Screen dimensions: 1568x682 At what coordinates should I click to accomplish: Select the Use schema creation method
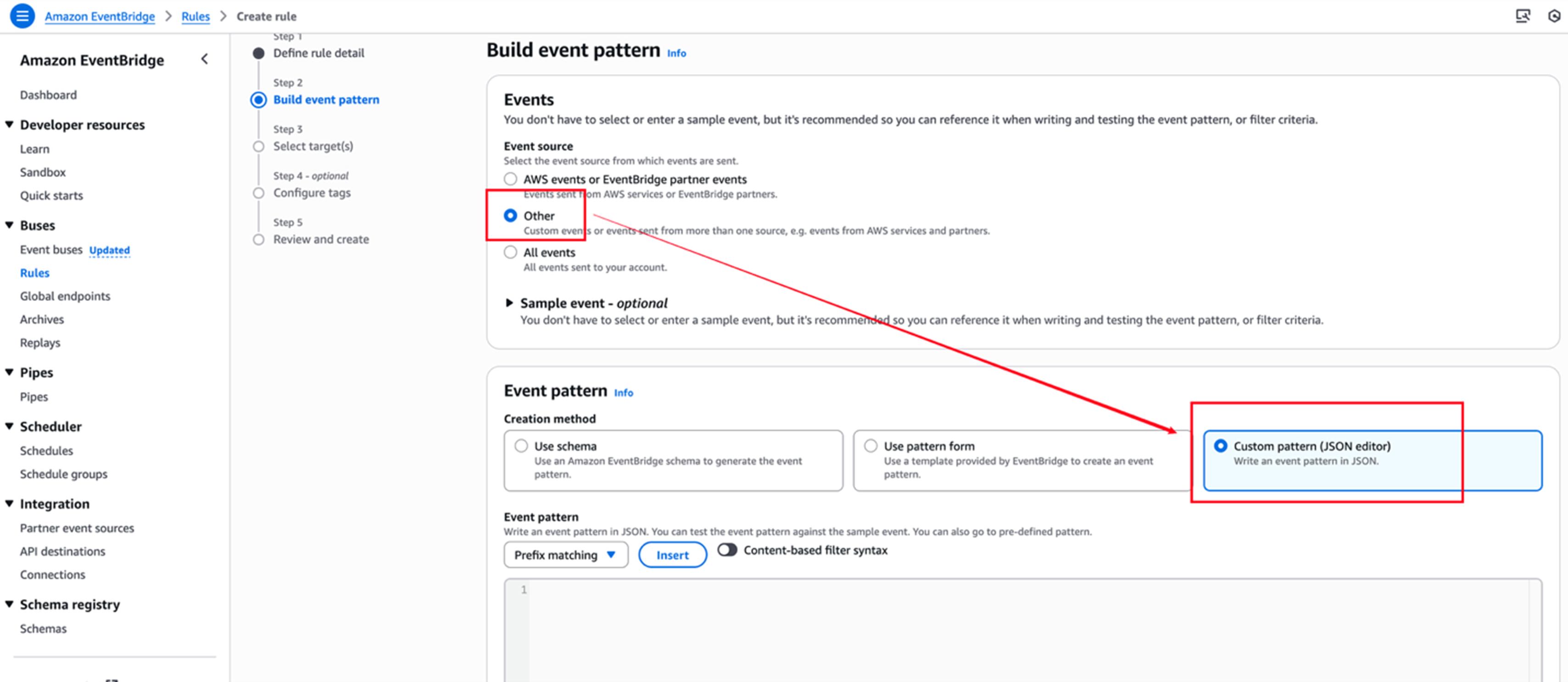673,460
